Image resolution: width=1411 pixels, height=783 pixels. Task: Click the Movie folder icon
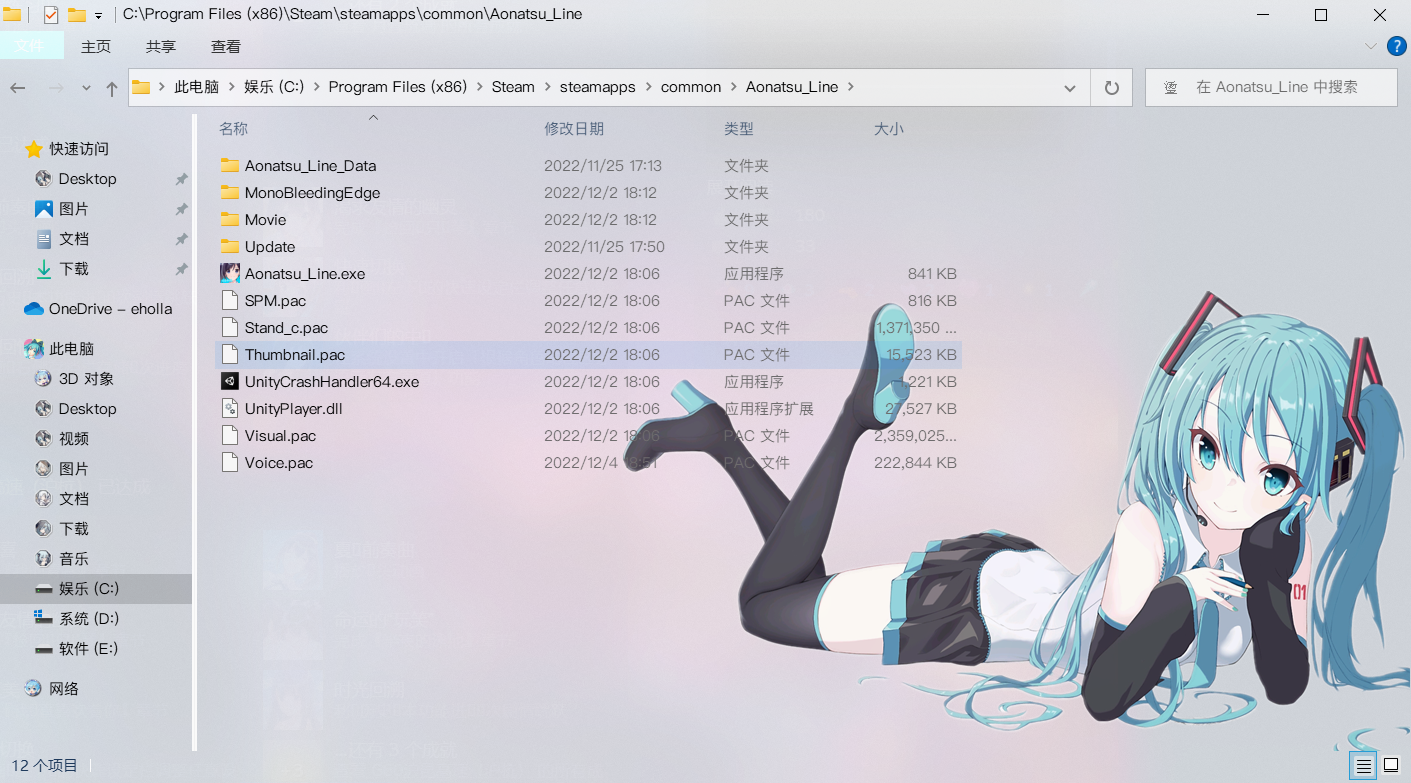230,220
